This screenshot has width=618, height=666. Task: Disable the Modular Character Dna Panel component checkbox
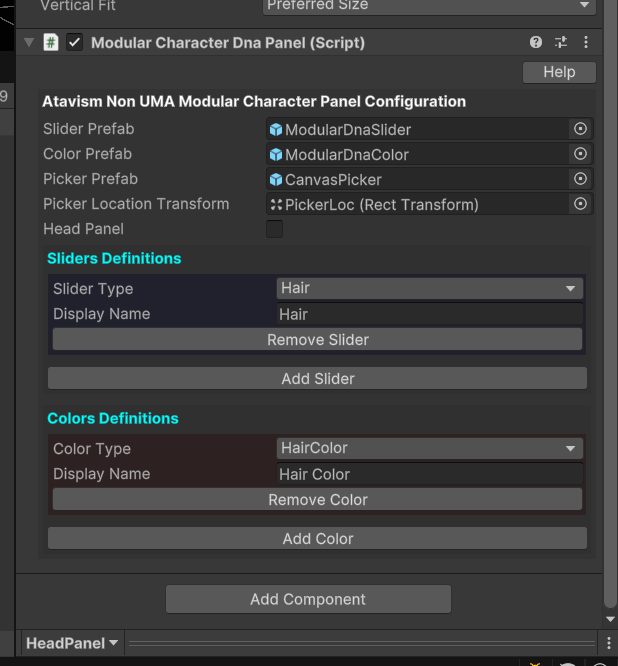click(74, 43)
